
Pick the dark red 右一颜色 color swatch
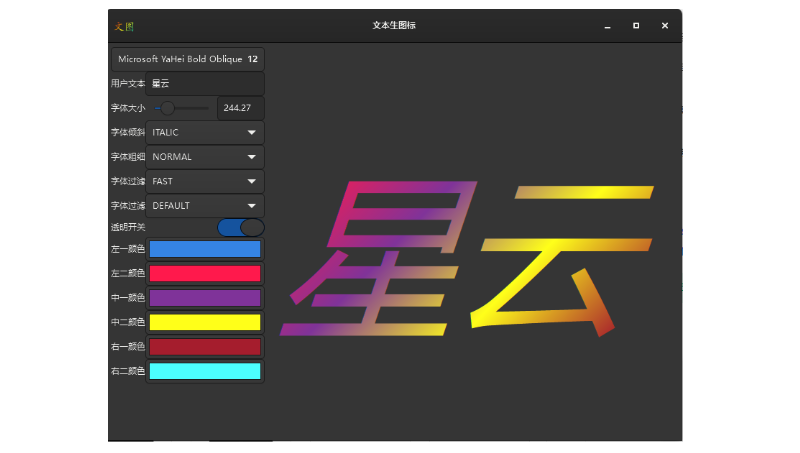(205, 347)
